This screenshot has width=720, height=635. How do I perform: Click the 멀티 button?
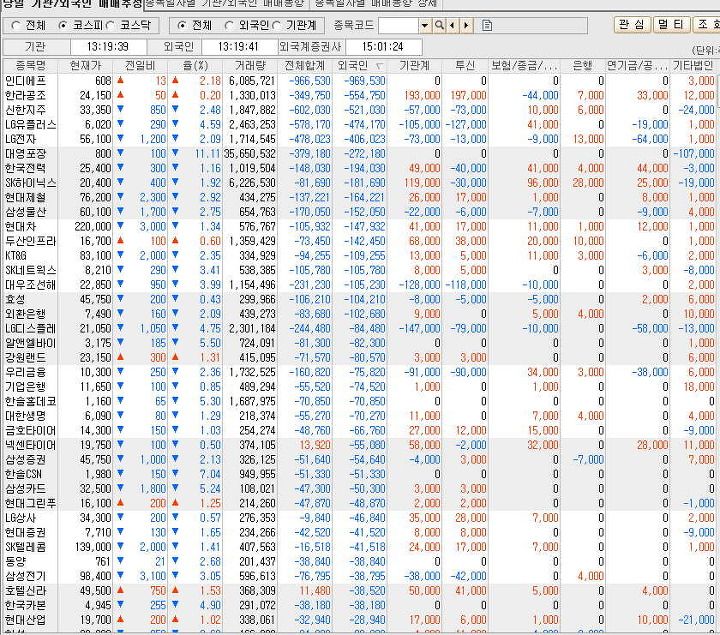coord(671,24)
